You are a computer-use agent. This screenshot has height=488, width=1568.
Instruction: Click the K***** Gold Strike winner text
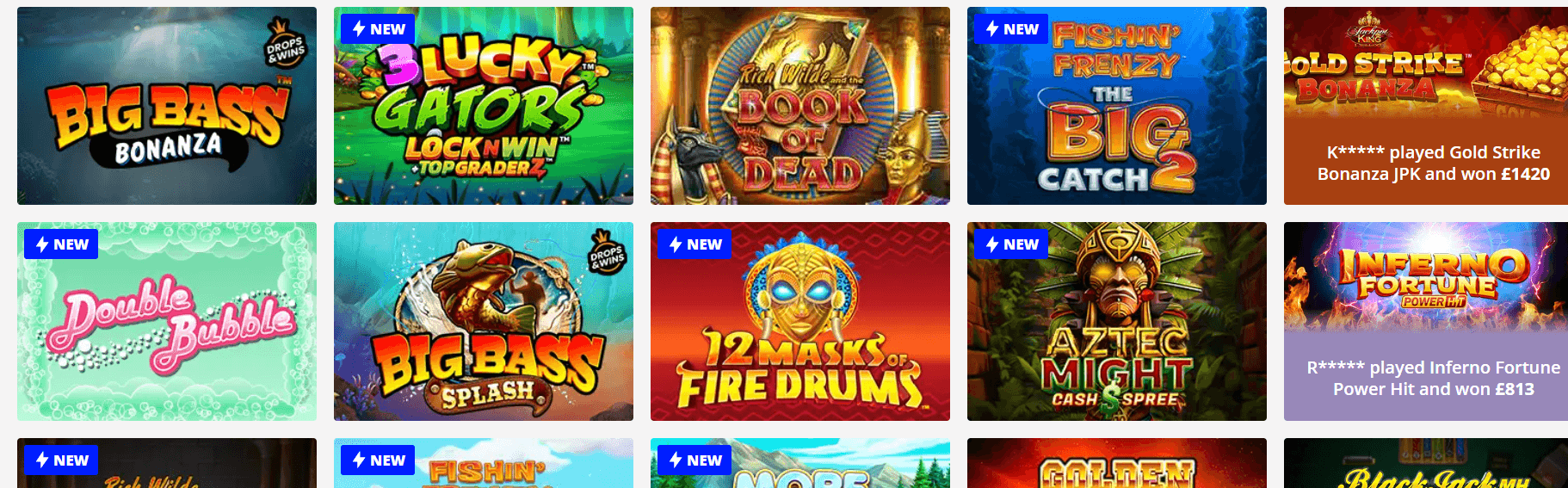1433,163
